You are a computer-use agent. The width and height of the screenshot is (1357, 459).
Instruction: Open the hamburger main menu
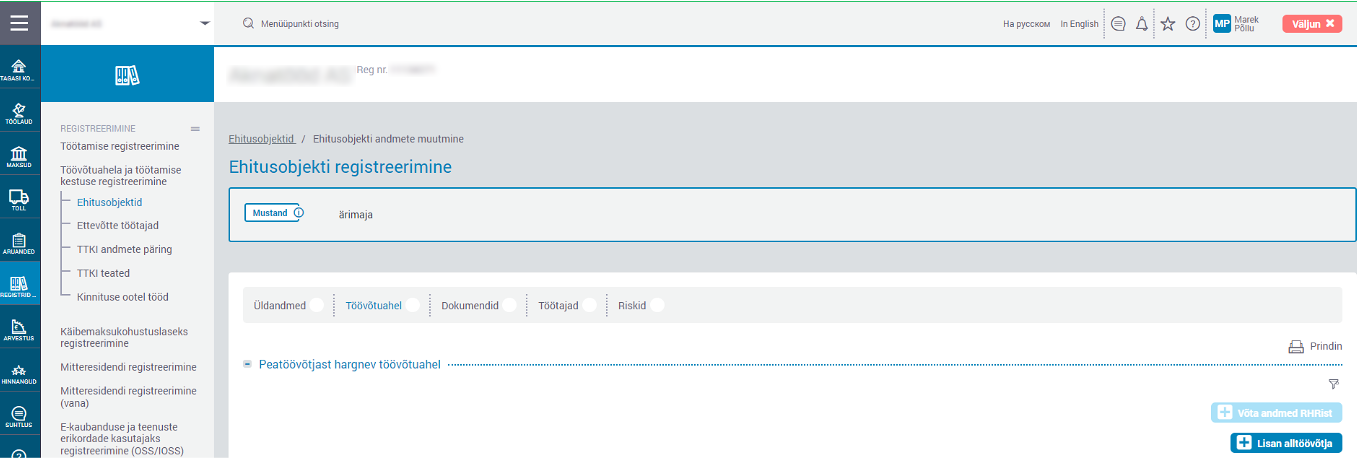(x=20, y=23)
